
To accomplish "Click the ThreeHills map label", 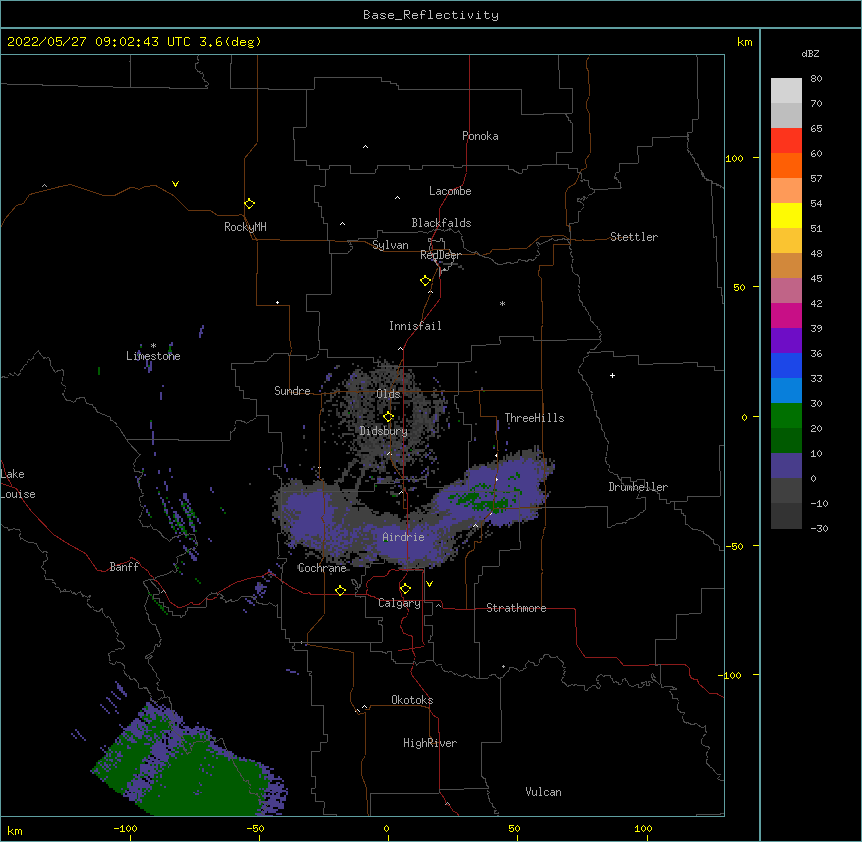I will point(534,418).
